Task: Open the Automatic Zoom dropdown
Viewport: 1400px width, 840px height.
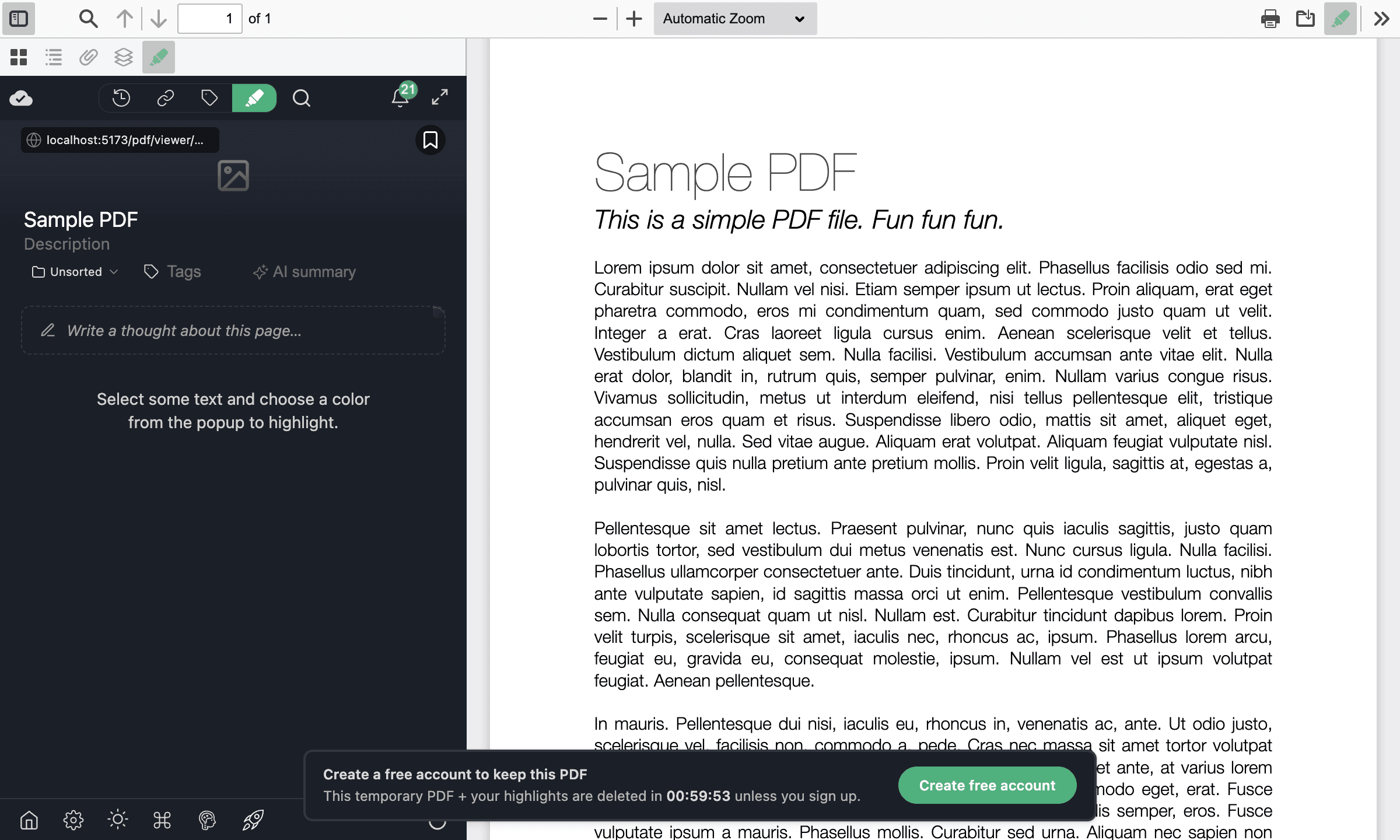Action: [x=735, y=19]
